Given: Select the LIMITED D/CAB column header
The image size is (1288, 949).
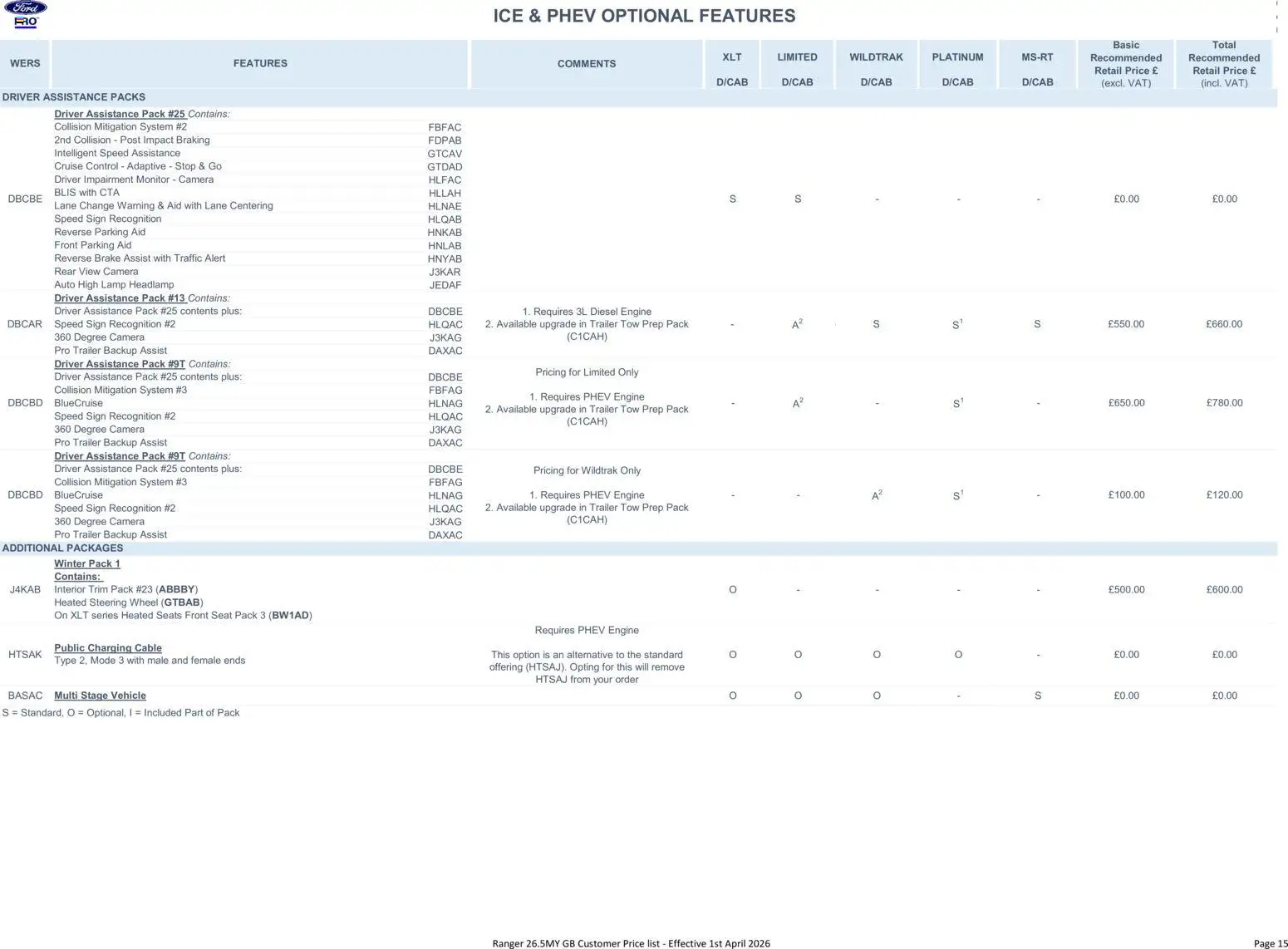Looking at the screenshot, I should click(x=798, y=70).
